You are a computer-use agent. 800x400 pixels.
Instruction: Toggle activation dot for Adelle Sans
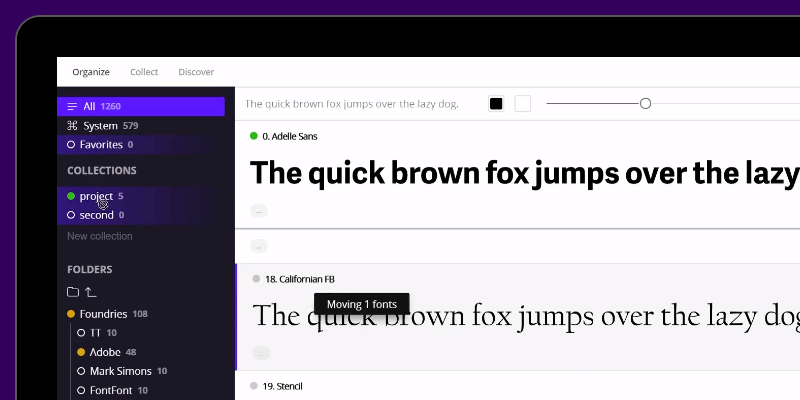coord(254,136)
